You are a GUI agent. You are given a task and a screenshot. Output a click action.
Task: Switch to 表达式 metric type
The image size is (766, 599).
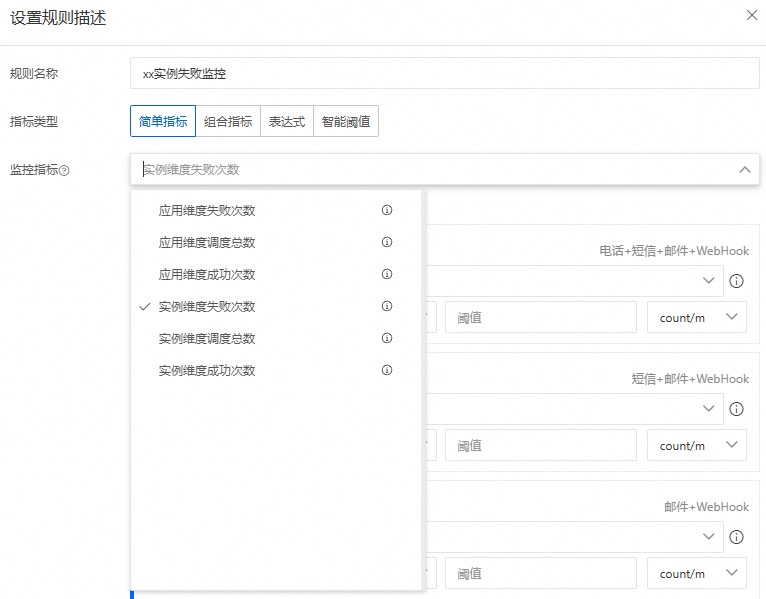coord(287,121)
